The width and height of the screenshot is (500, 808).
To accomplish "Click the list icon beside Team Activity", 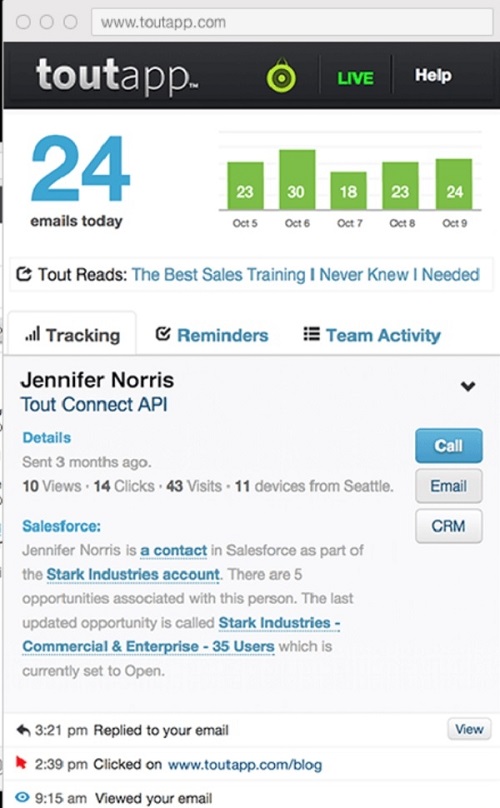I will (311, 334).
